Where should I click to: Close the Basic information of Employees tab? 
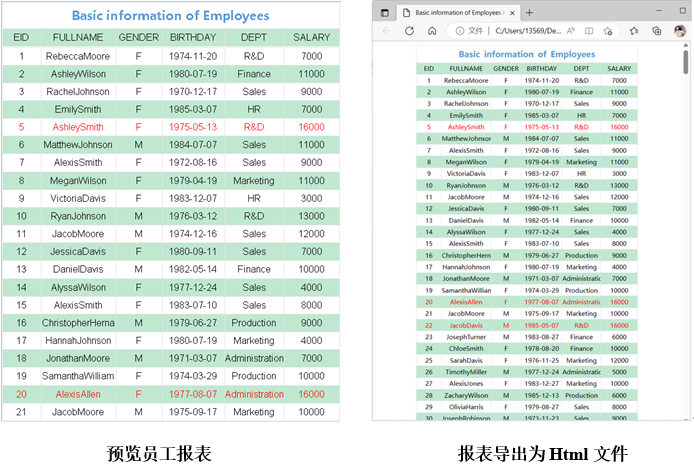tap(512, 13)
